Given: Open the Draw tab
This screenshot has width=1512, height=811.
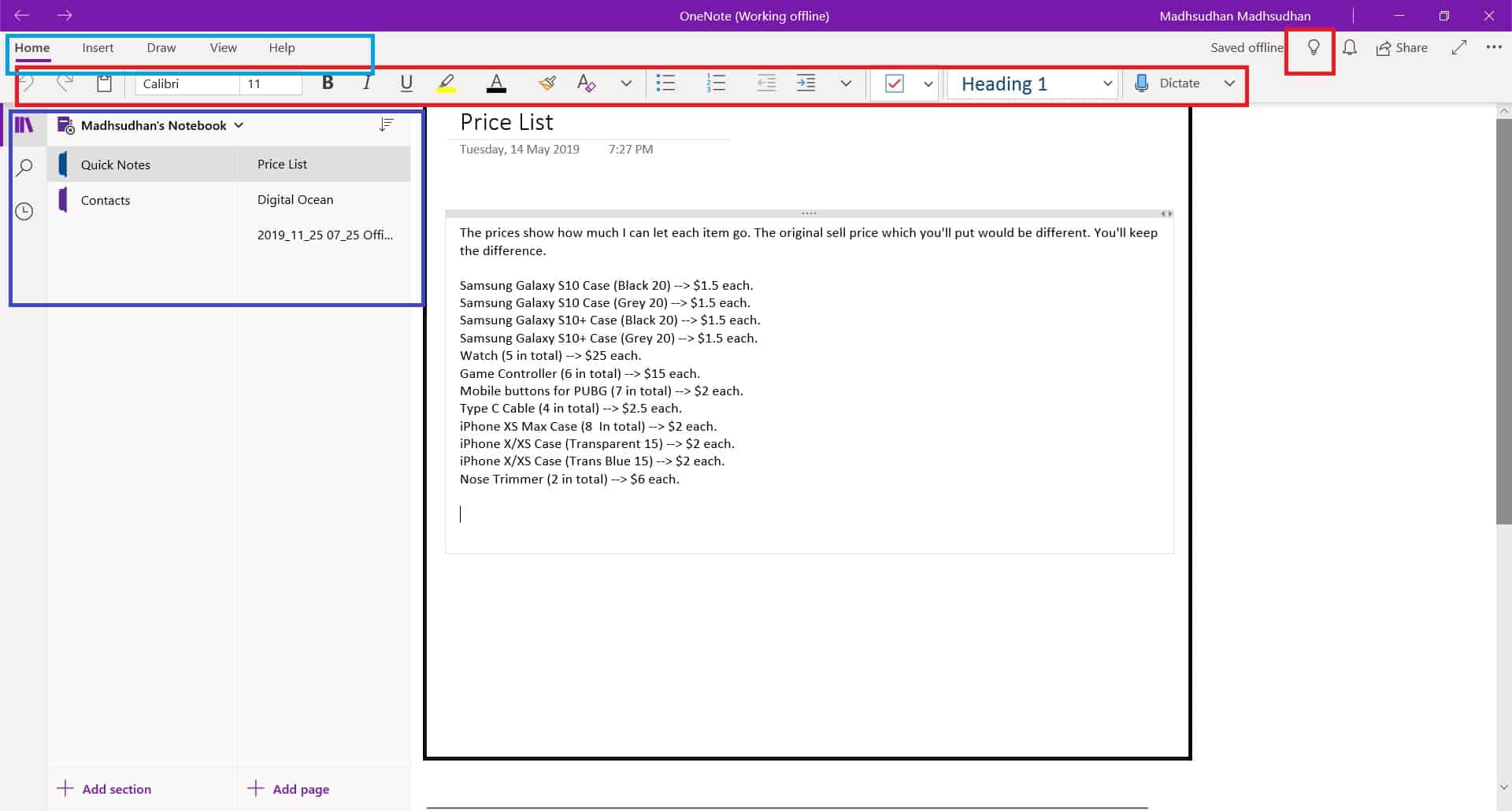Looking at the screenshot, I should (161, 48).
